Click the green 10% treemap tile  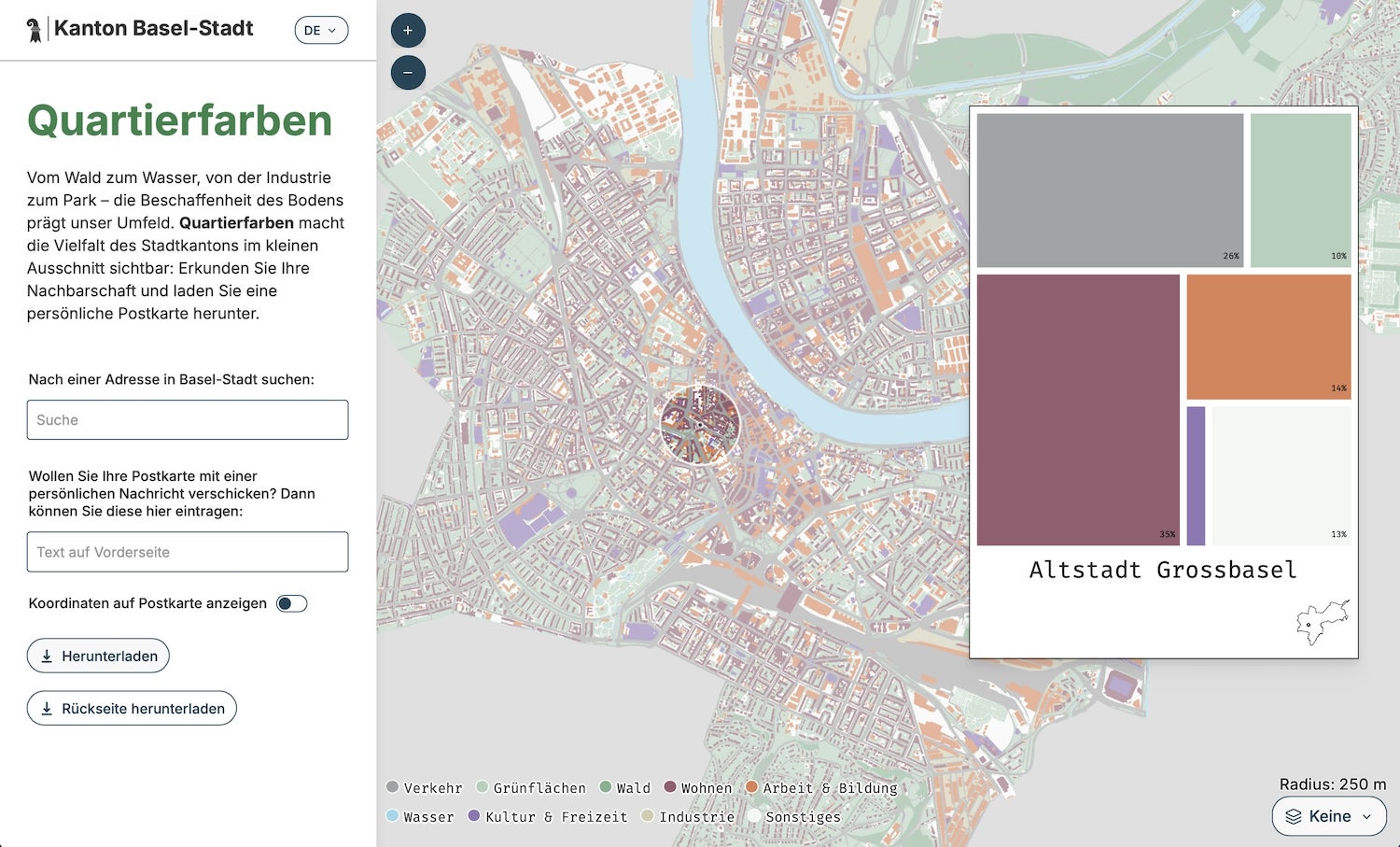pyautogui.click(x=1300, y=191)
